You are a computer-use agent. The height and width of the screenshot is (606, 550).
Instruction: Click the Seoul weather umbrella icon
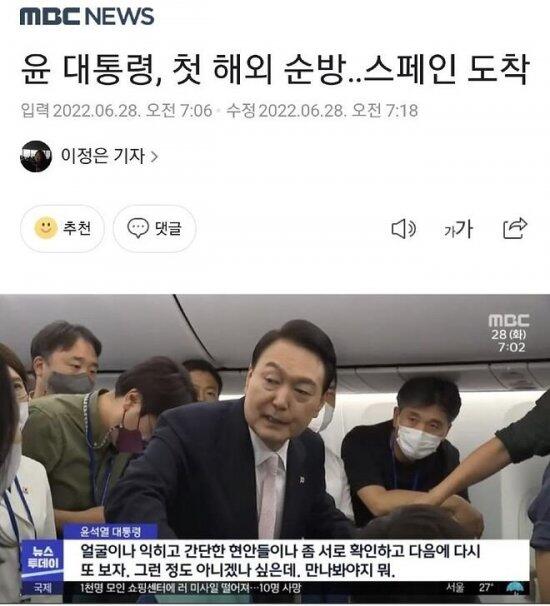click(515, 588)
